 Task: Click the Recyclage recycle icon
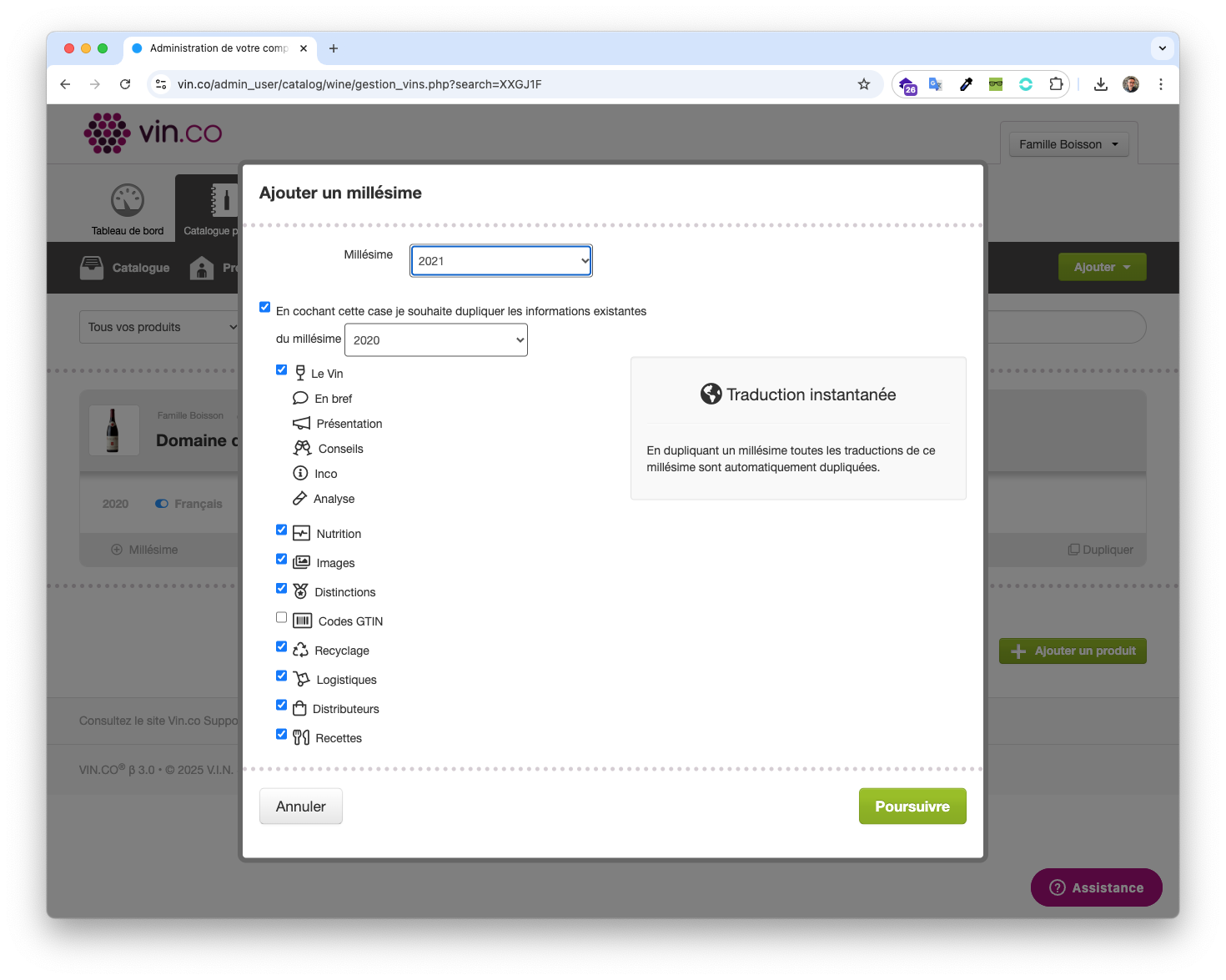[x=300, y=650]
